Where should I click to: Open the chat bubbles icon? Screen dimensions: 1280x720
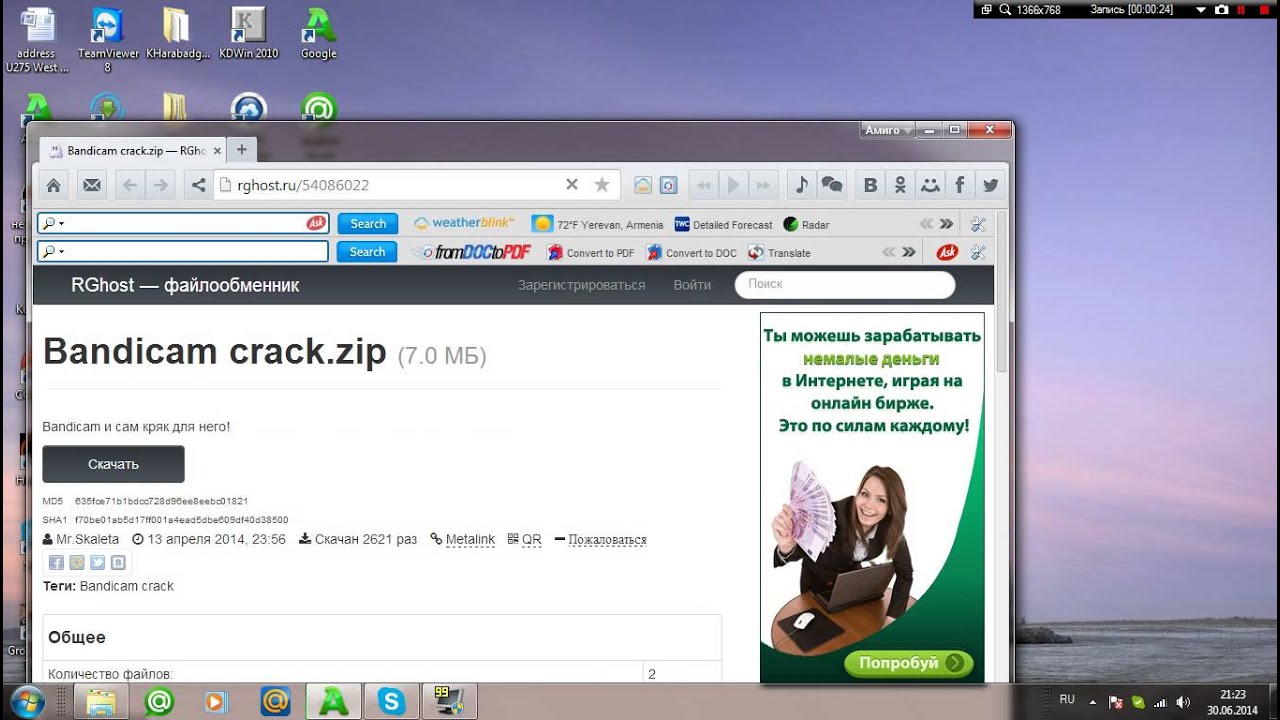[832, 185]
